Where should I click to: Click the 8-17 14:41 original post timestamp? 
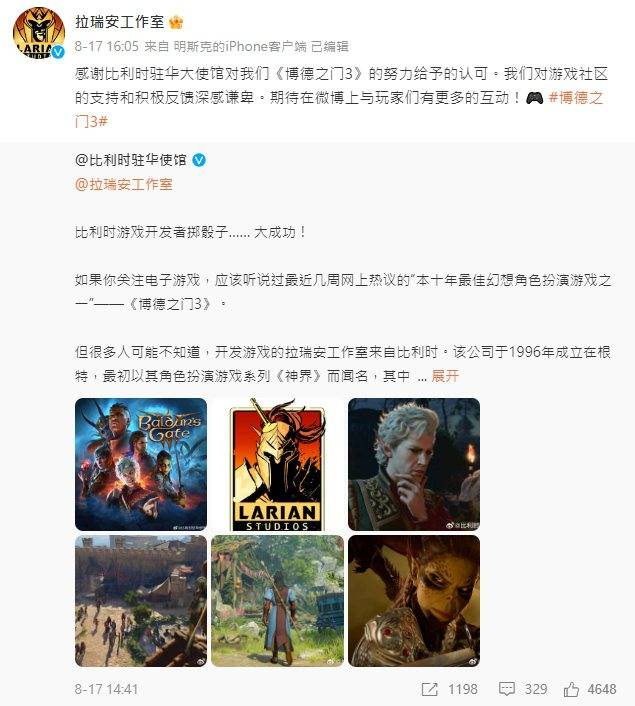point(107,689)
